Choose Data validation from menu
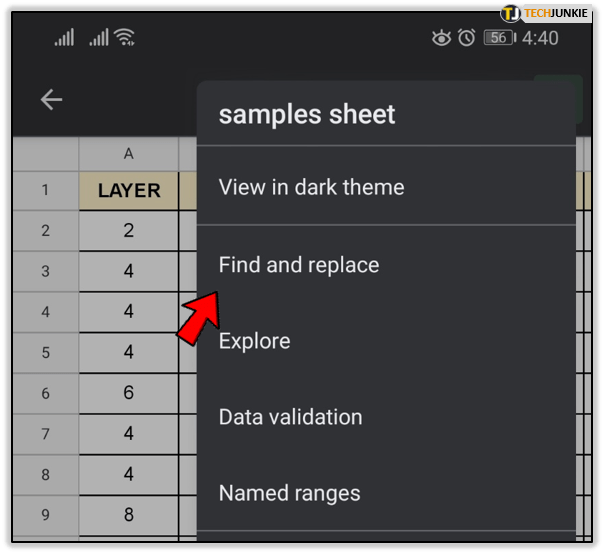Image resolution: width=604 pixels, height=554 pixels. [290, 417]
